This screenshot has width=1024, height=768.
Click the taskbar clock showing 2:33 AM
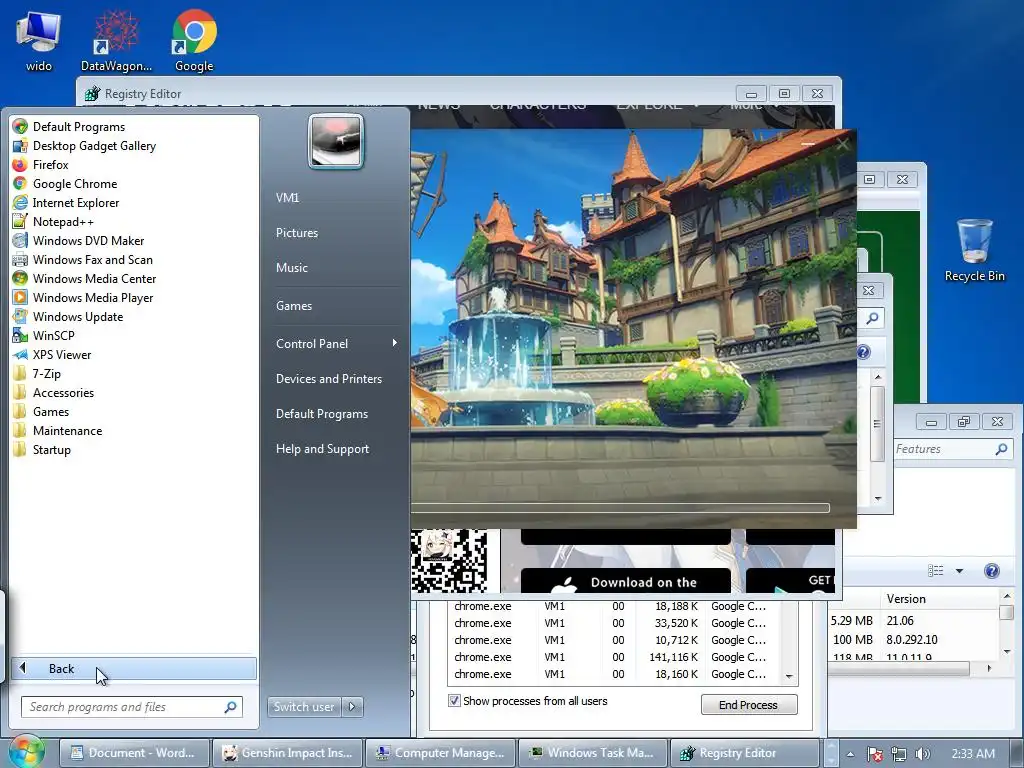pos(973,754)
